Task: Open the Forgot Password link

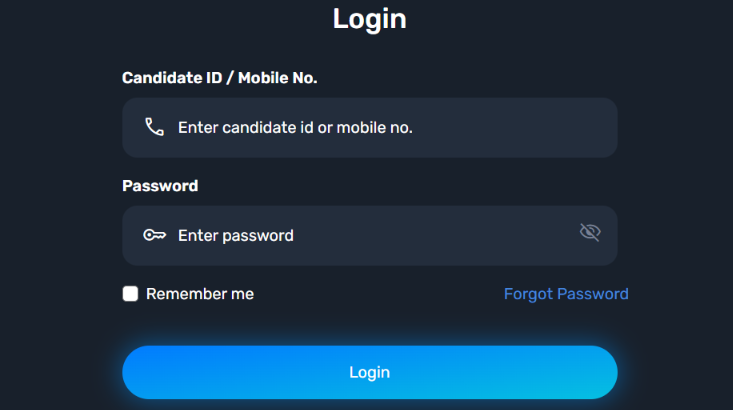Action: click(566, 294)
